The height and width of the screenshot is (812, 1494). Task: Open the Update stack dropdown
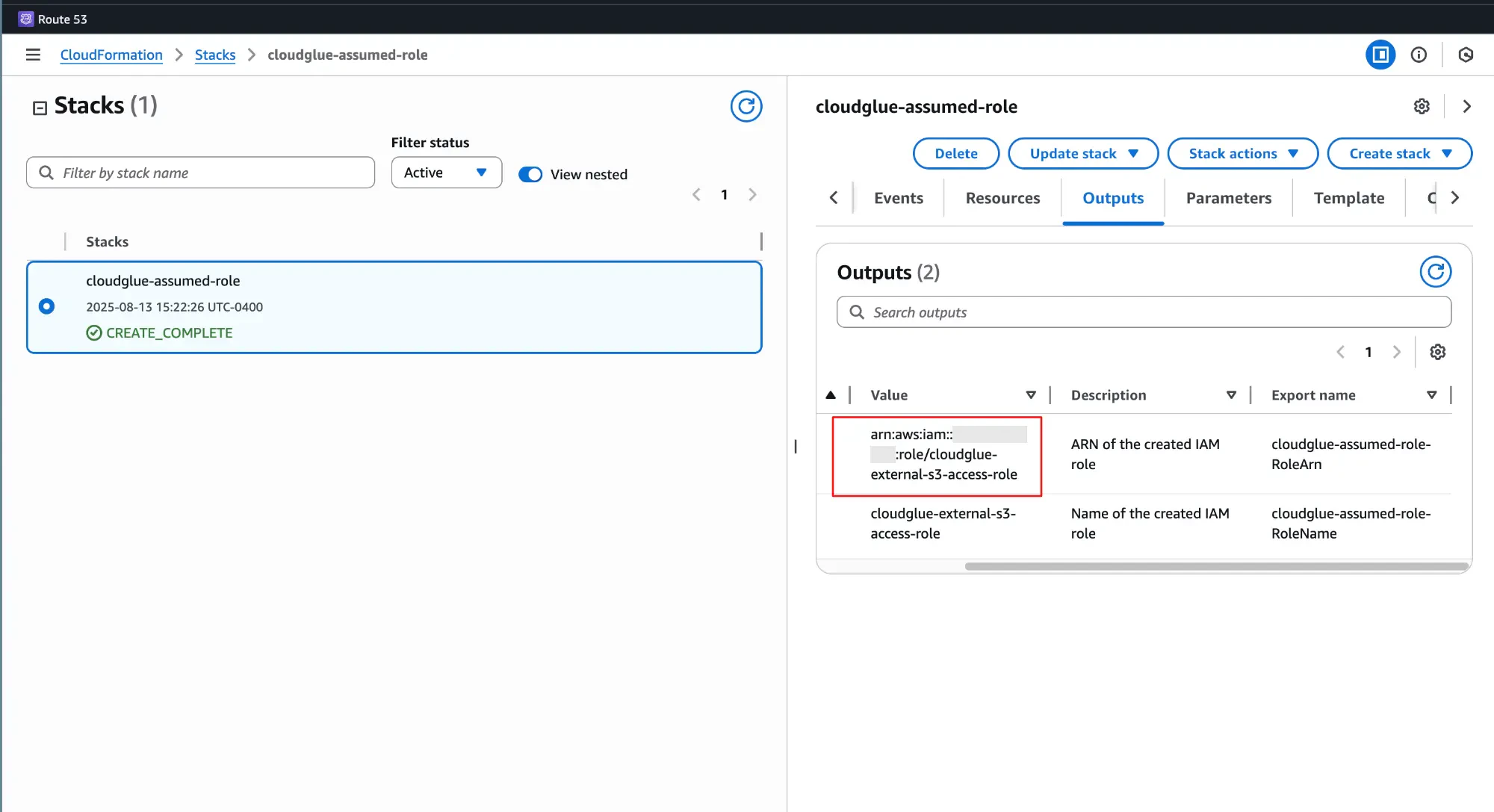[1083, 153]
